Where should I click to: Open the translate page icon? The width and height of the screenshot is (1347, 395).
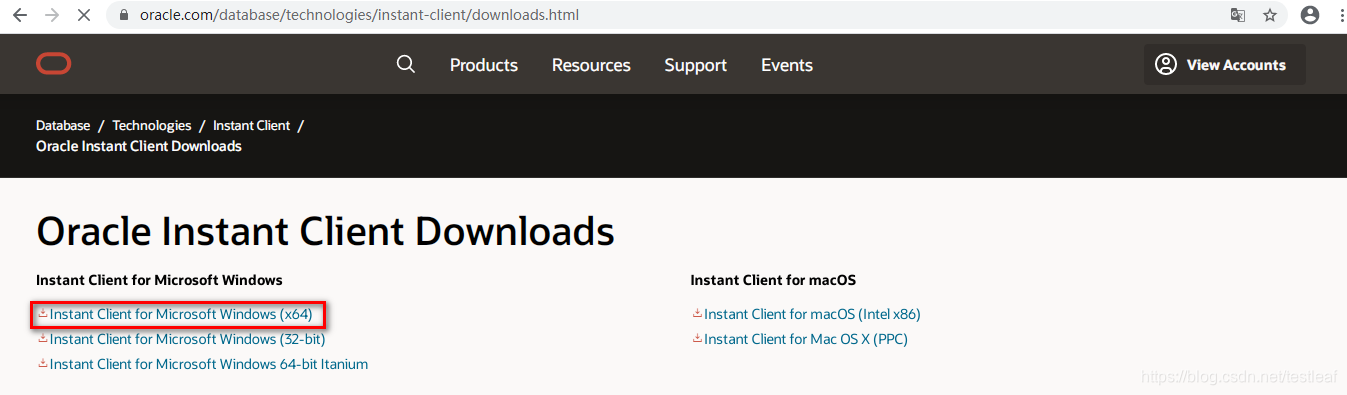1238,15
